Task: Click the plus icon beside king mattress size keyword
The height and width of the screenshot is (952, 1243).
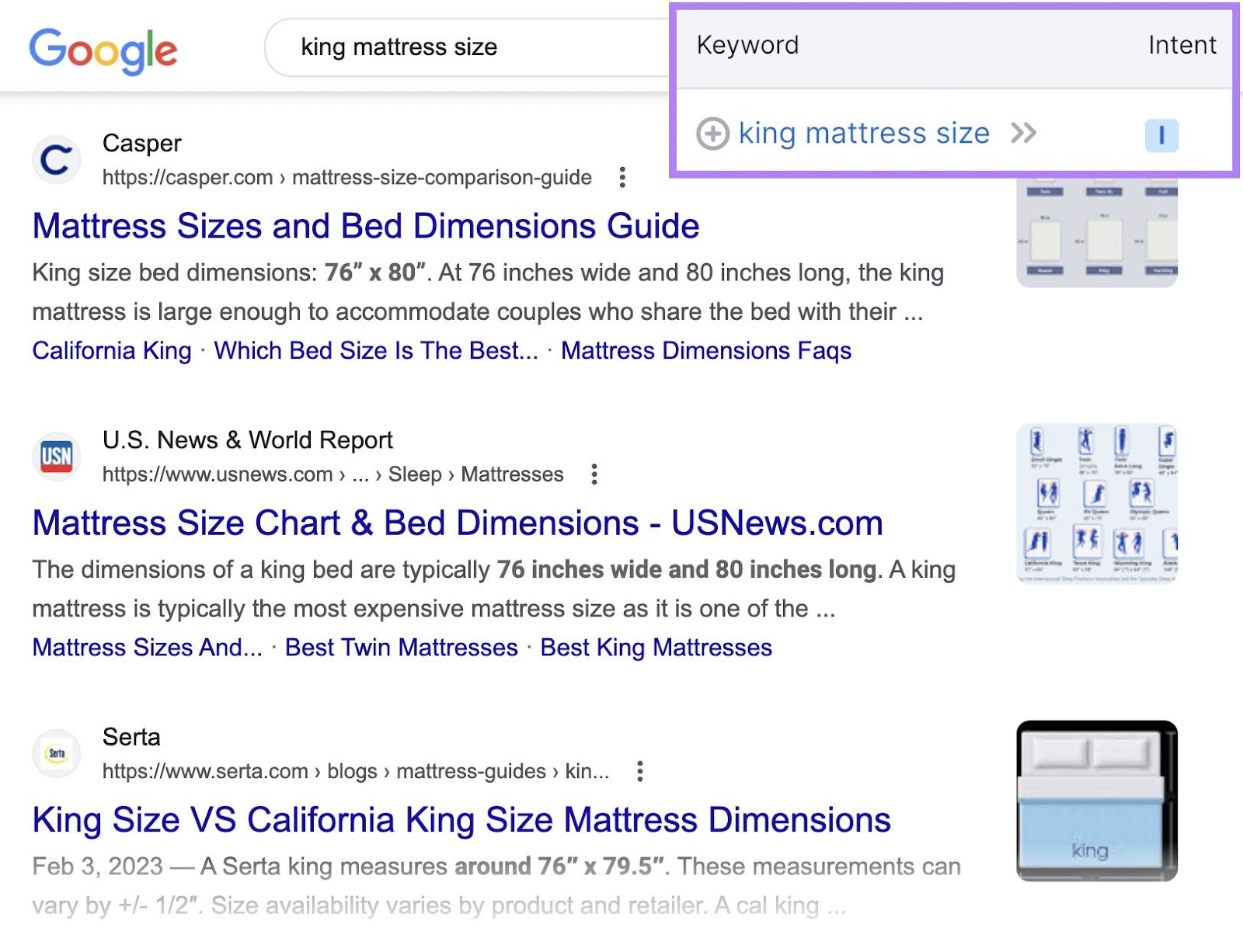Action: pyautogui.click(x=712, y=134)
